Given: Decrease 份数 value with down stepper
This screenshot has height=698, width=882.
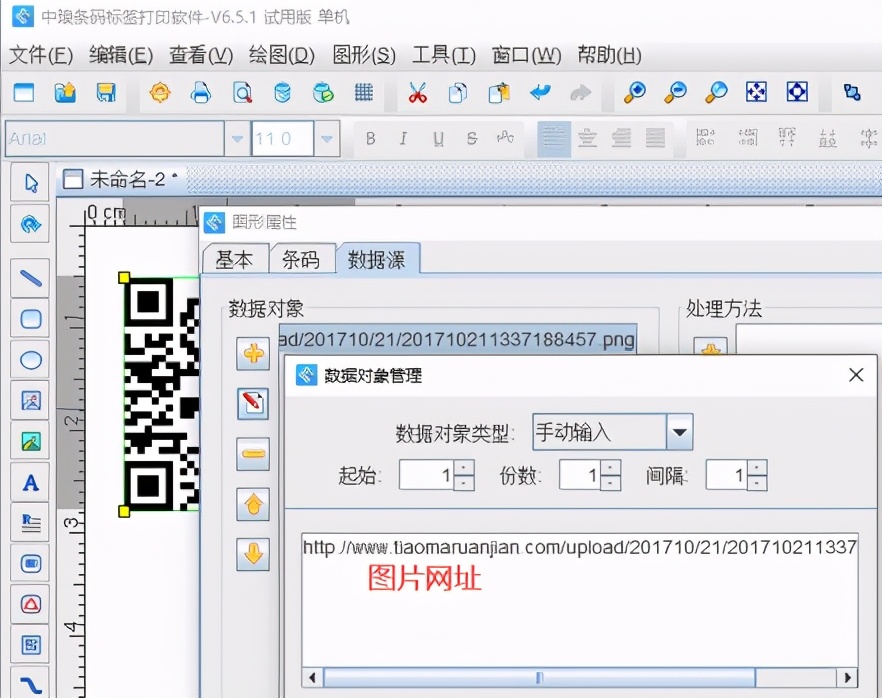Looking at the screenshot, I should point(611,483).
